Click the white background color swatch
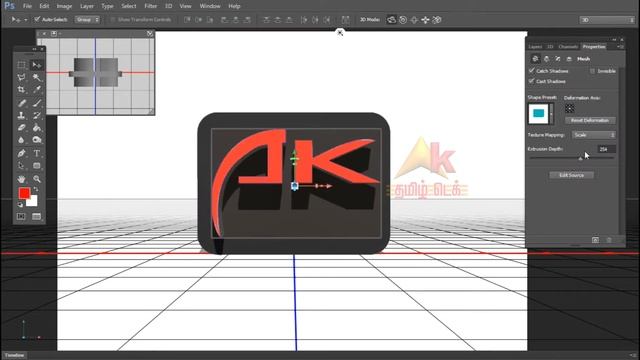The image size is (640, 360). (33, 202)
